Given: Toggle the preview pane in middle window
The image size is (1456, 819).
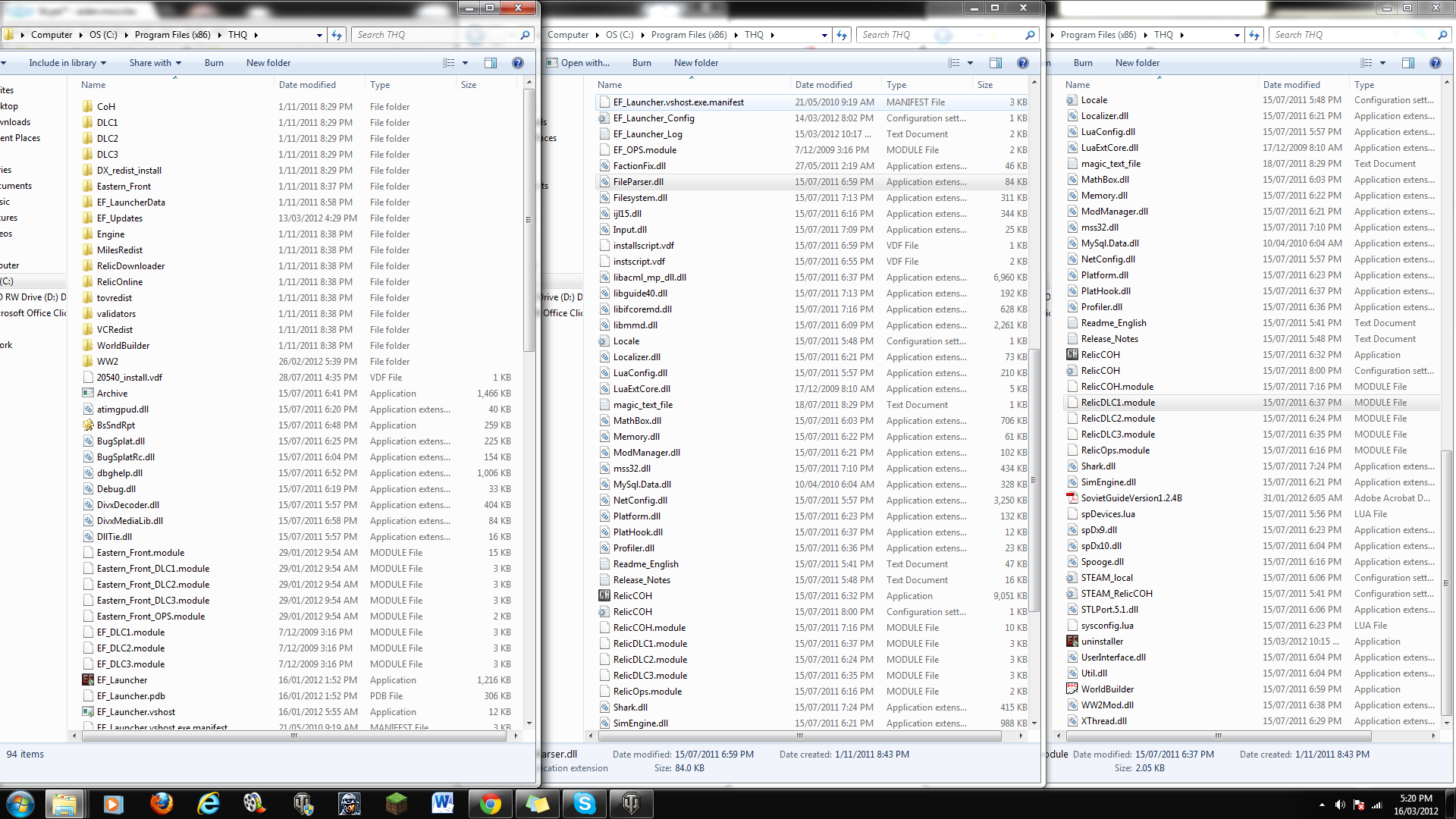Looking at the screenshot, I should [996, 63].
